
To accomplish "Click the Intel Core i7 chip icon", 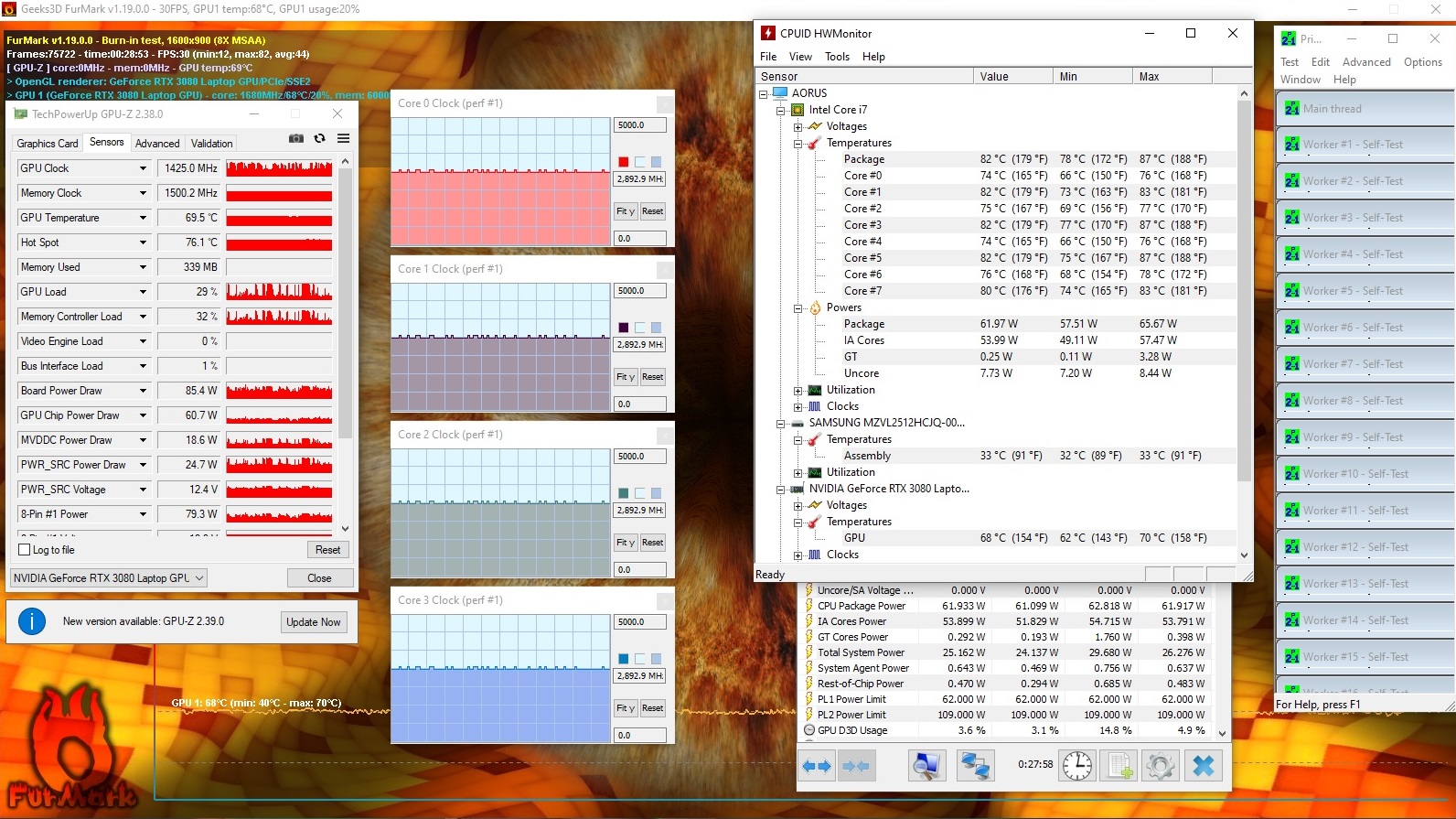I will coord(798,110).
